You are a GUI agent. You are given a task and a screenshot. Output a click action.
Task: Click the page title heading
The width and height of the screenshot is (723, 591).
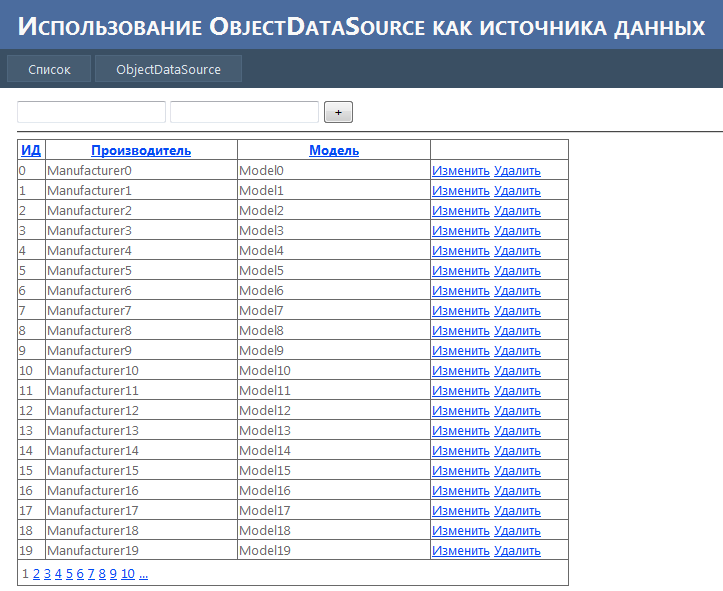point(362,26)
